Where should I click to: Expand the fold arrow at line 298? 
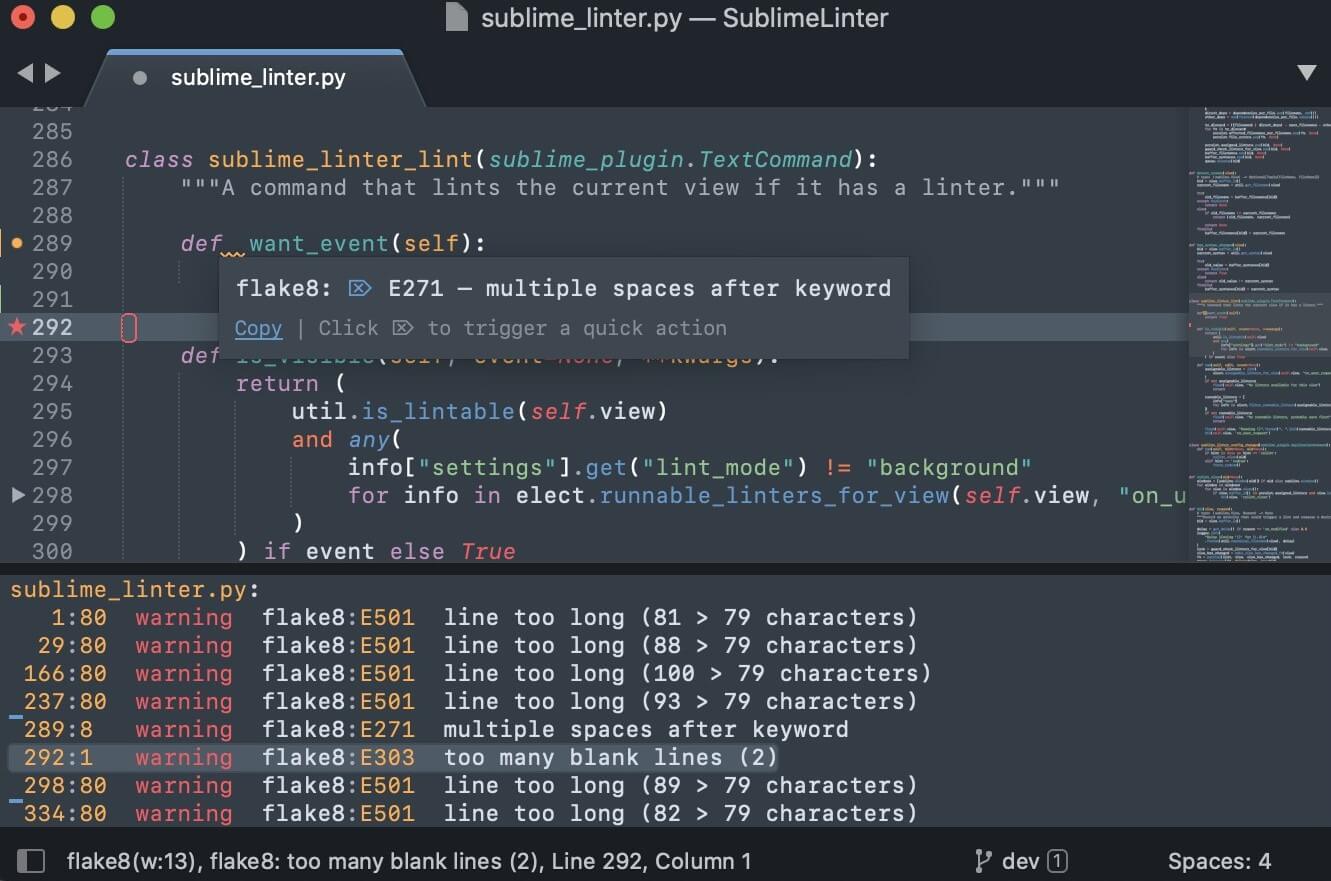[17, 495]
